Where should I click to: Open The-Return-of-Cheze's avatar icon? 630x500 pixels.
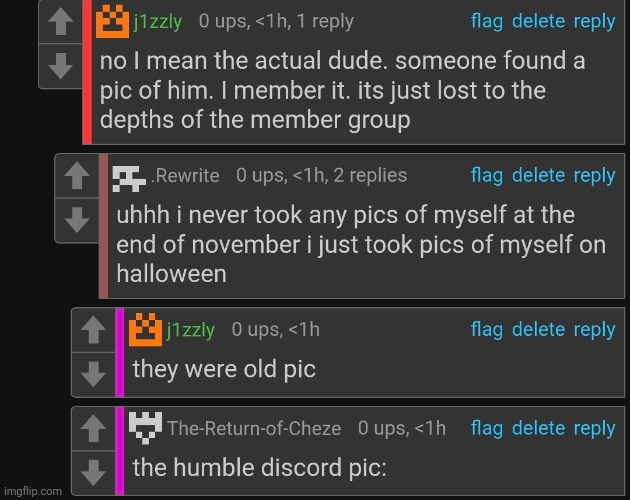pyautogui.click(x=145, y=428)
